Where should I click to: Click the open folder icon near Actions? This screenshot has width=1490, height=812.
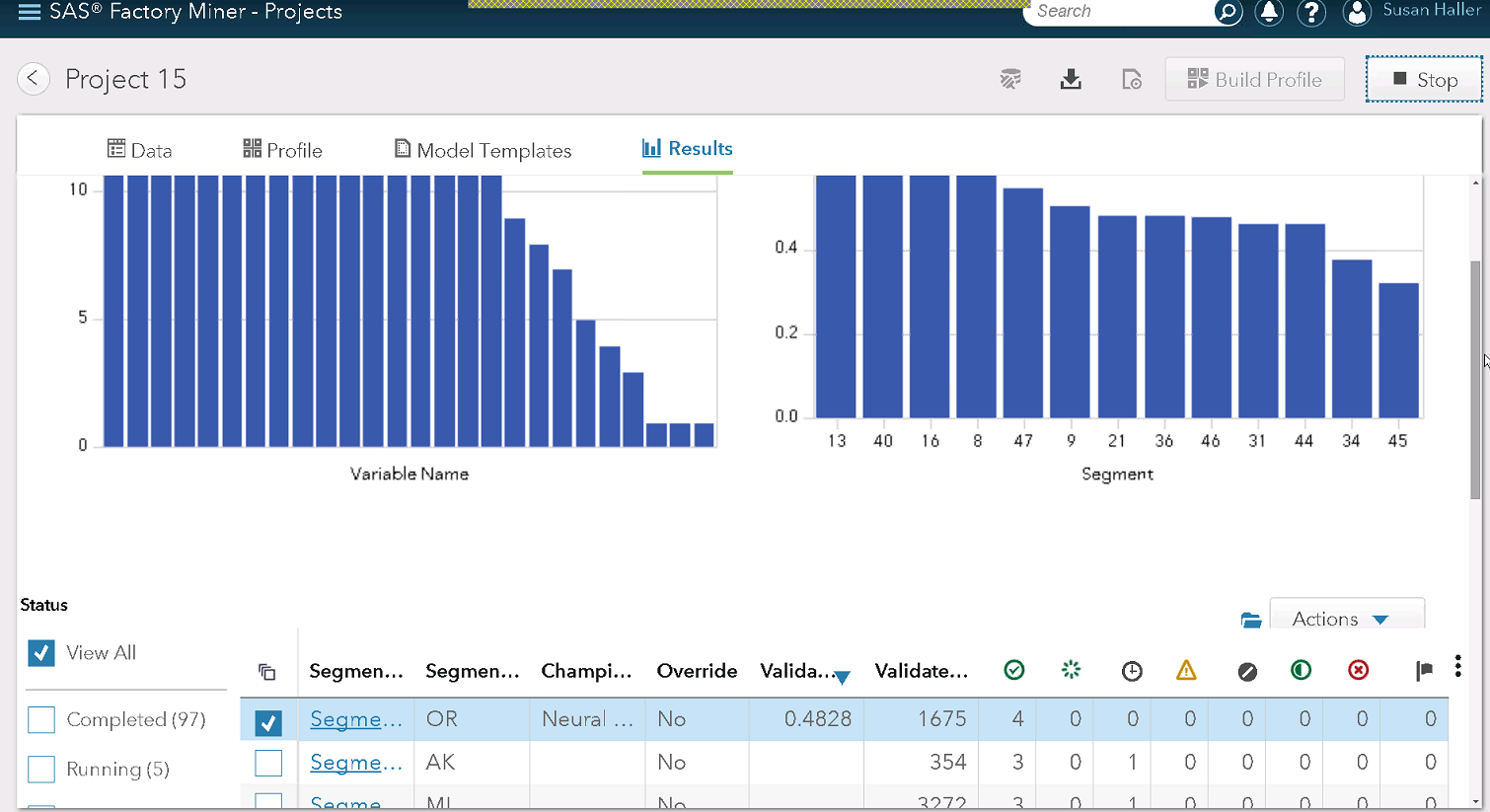tap(1251, 620)
